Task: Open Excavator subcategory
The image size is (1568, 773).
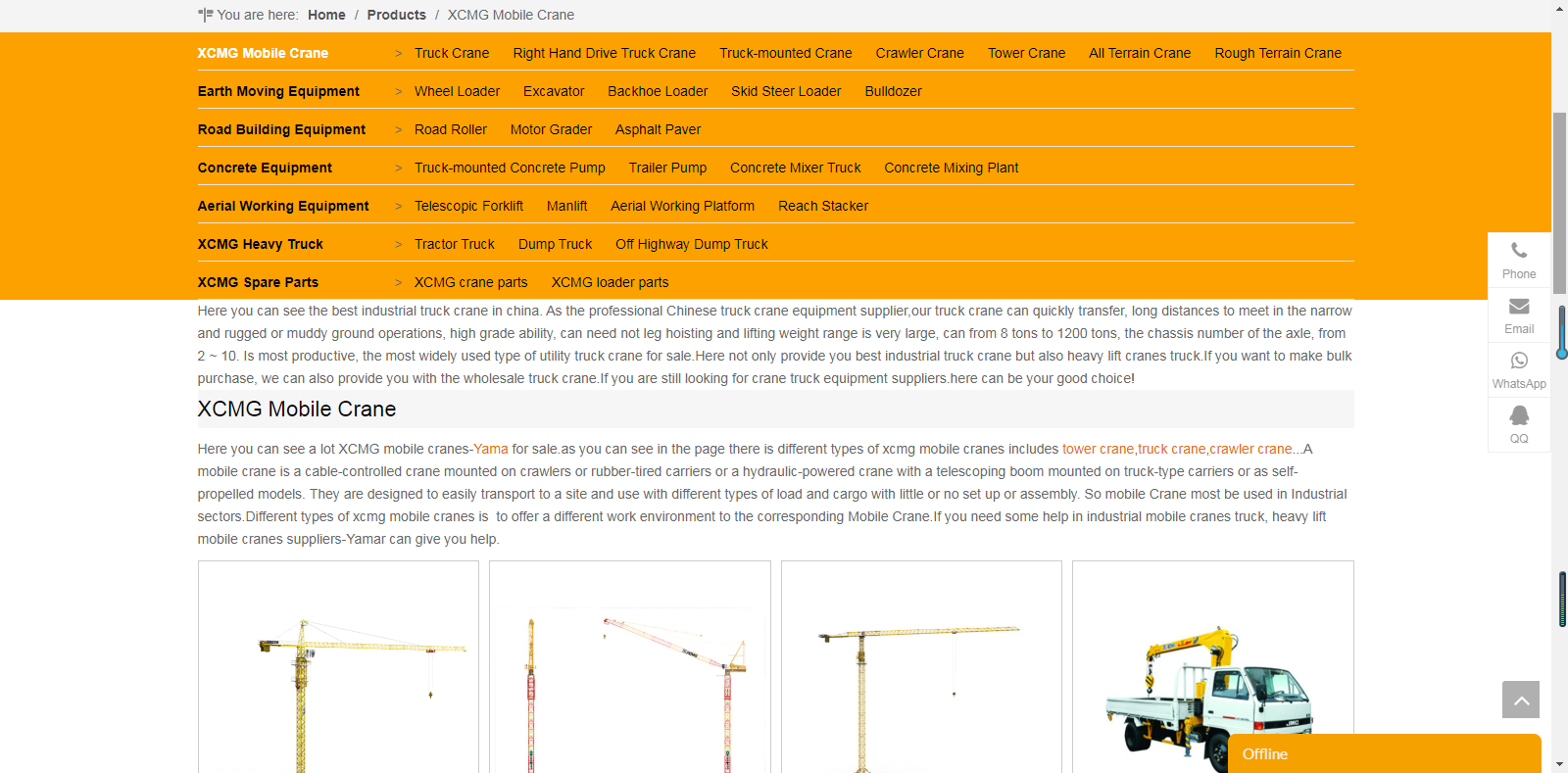Action: pos(554,91)
